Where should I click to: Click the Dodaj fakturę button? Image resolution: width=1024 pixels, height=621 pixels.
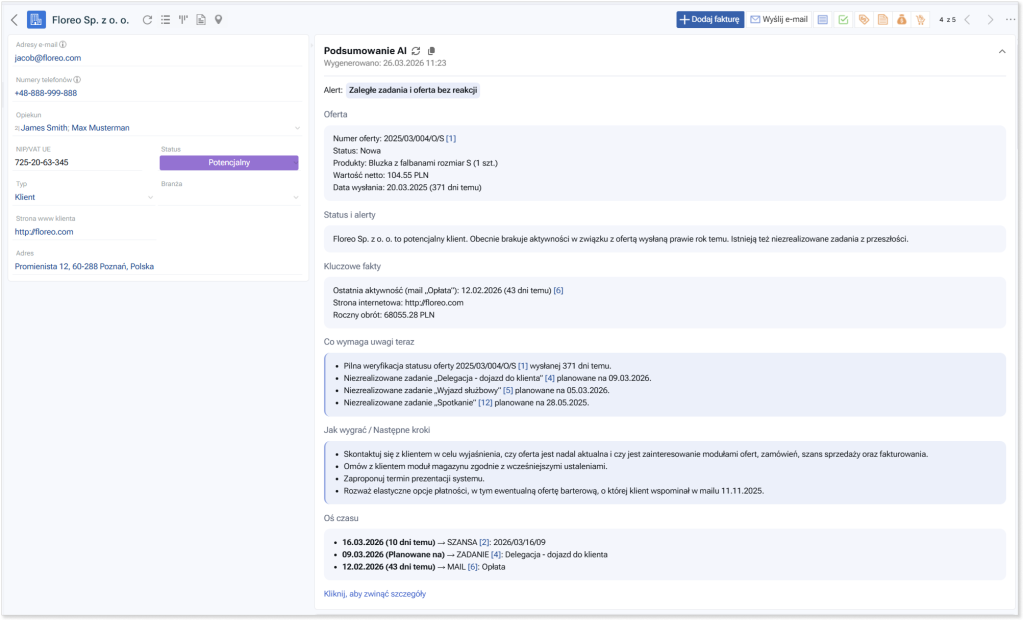709,19
